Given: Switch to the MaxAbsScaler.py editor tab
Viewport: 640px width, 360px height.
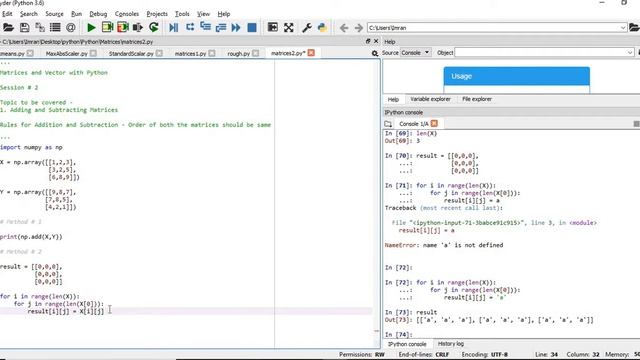Looking at the screenshot, I should pyautogui.click(x=67, y=53).
